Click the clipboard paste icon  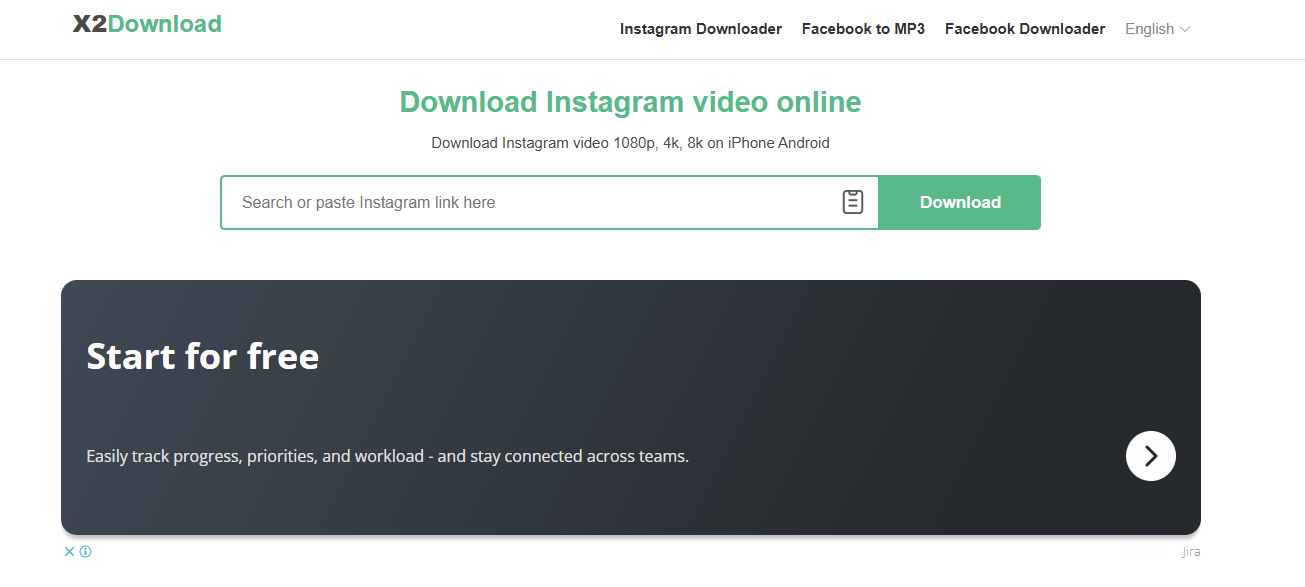point(852,202)
